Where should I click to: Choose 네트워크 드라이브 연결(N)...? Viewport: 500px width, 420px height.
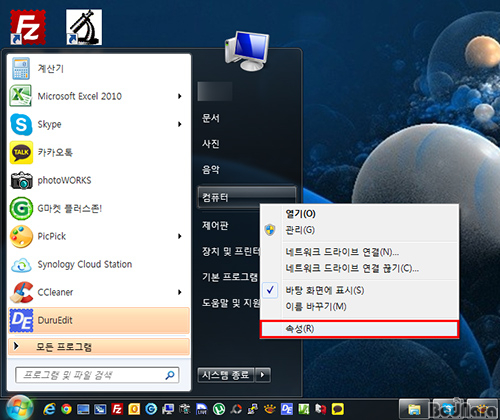[359, 252]
